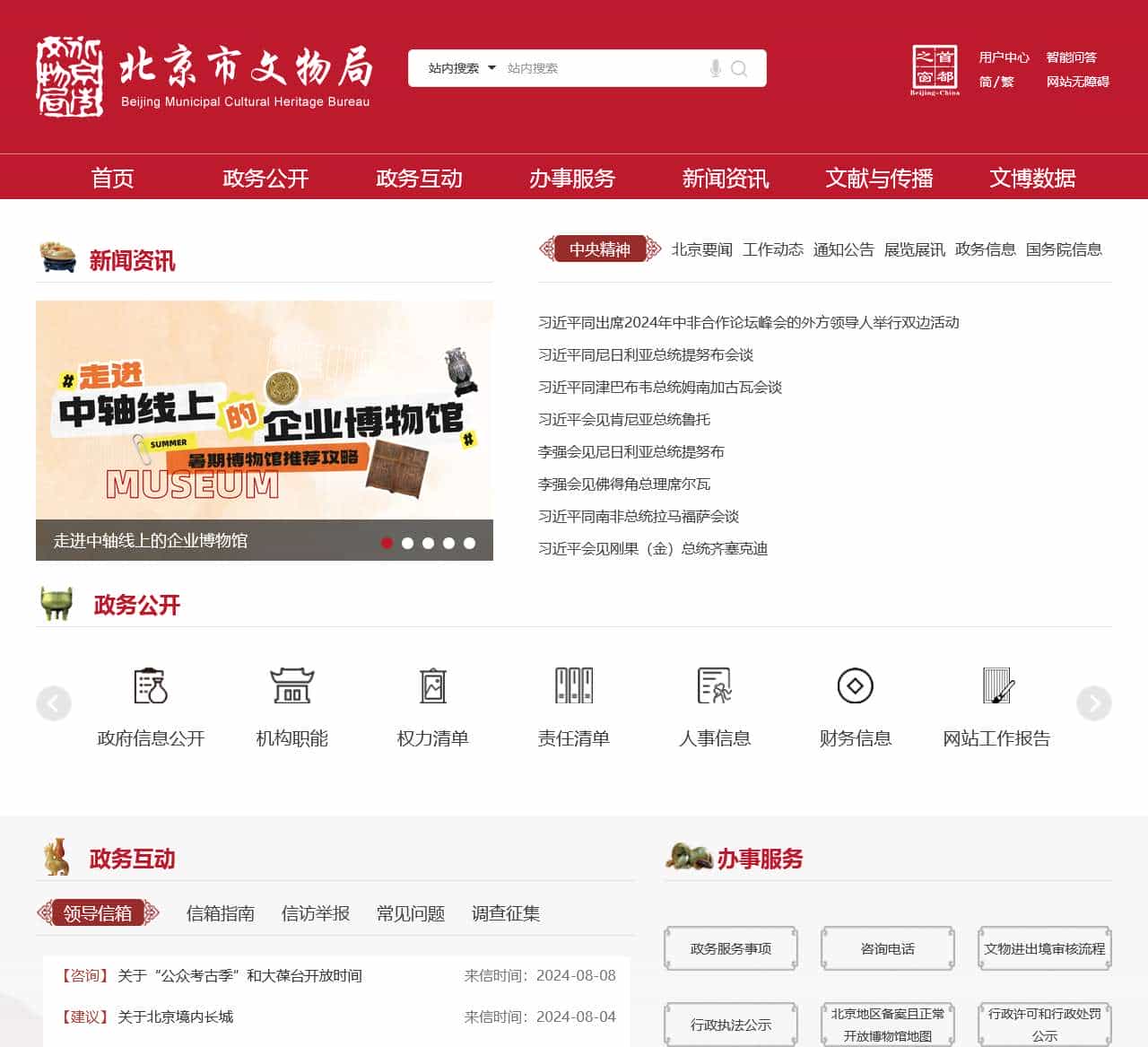Select the 常见问题 tab
Viewport: 1148px width, 1047px height.
tap(411, 913)
